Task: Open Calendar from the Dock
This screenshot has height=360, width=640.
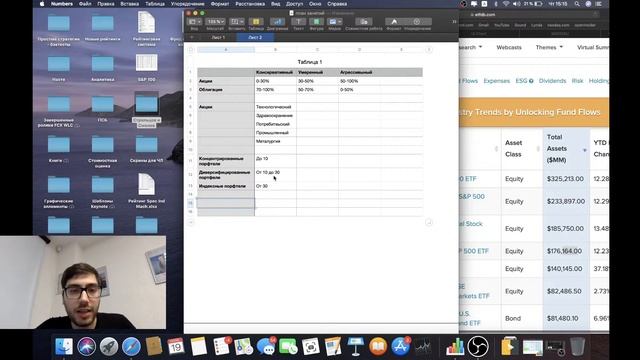Action: 176,347
